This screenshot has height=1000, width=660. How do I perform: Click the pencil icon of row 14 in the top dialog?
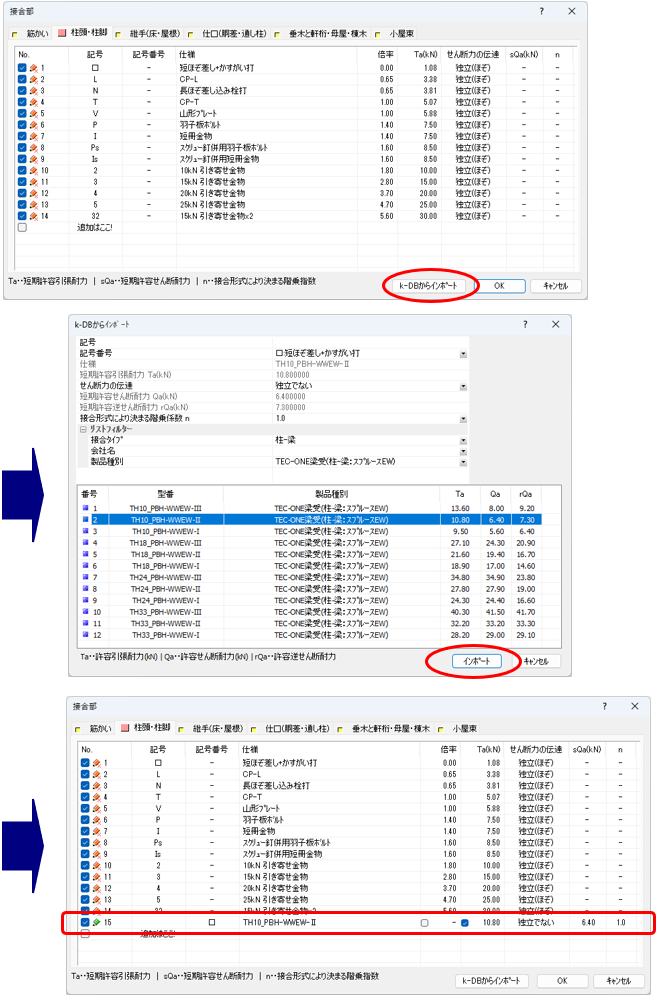[x=35, y=217]
